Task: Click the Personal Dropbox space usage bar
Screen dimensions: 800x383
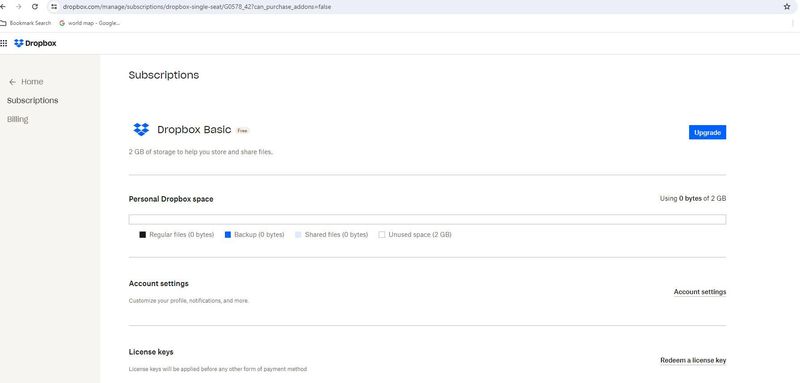Action: point(427,220)
